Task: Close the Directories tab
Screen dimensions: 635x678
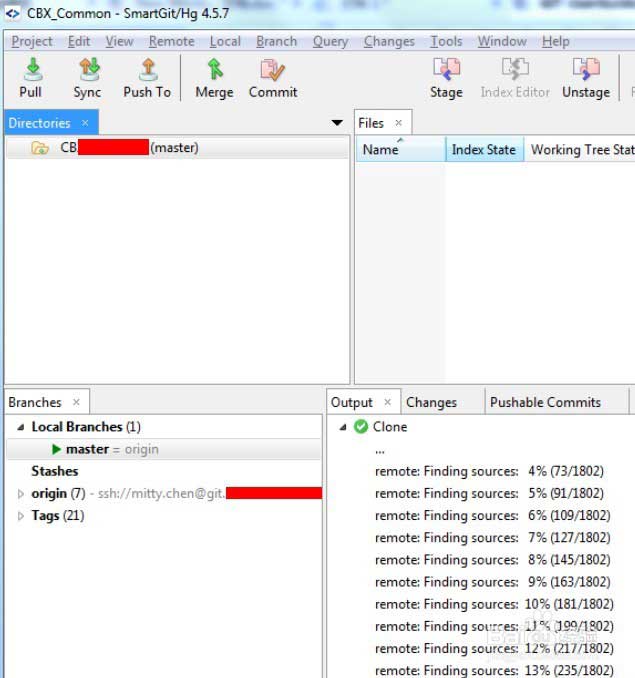Action: click(x=85, y=123)
